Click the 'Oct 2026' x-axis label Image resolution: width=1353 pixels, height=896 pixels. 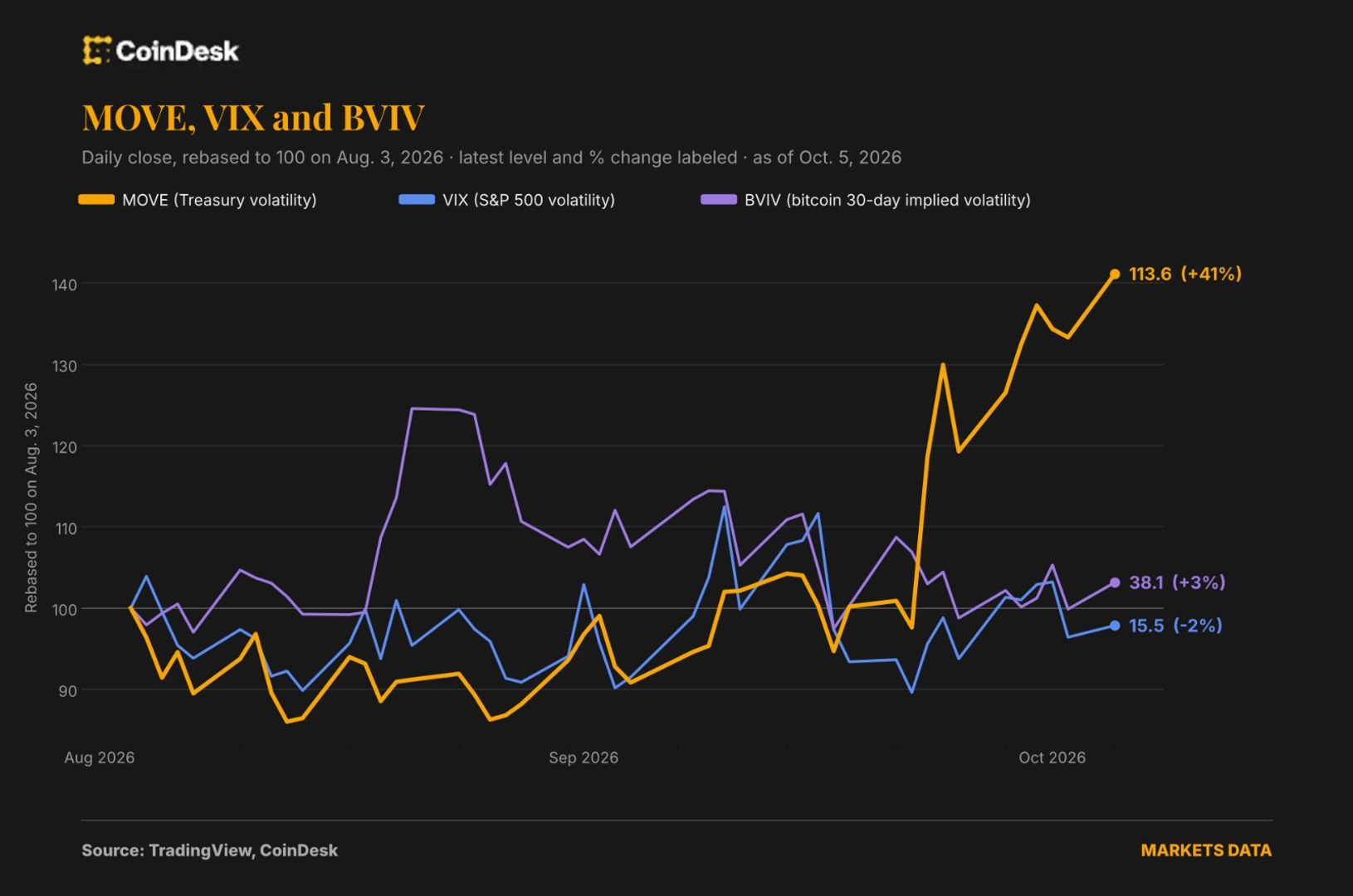(1053, 757)
